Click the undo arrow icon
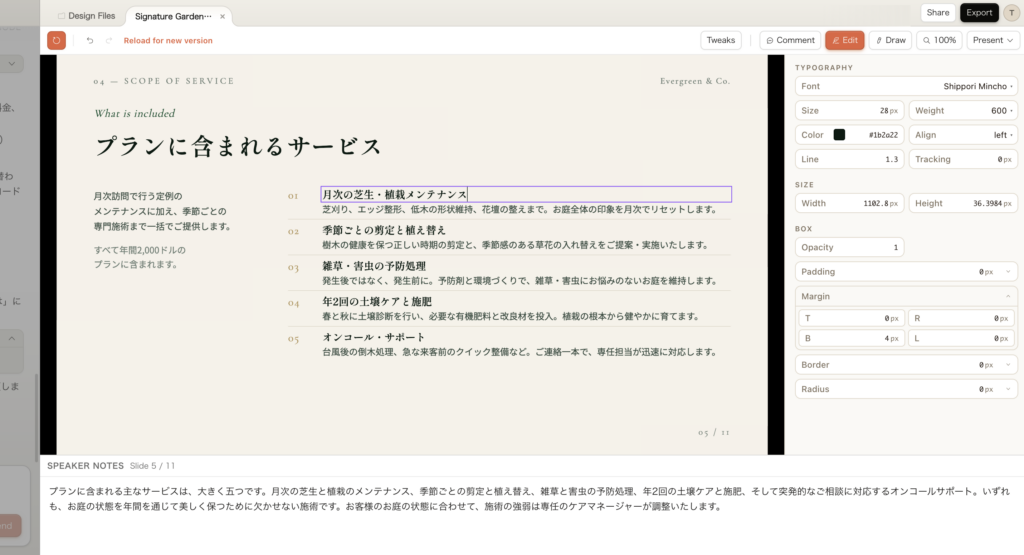The height and width of the screenshot is (555, 1024). tap(90, 41)
